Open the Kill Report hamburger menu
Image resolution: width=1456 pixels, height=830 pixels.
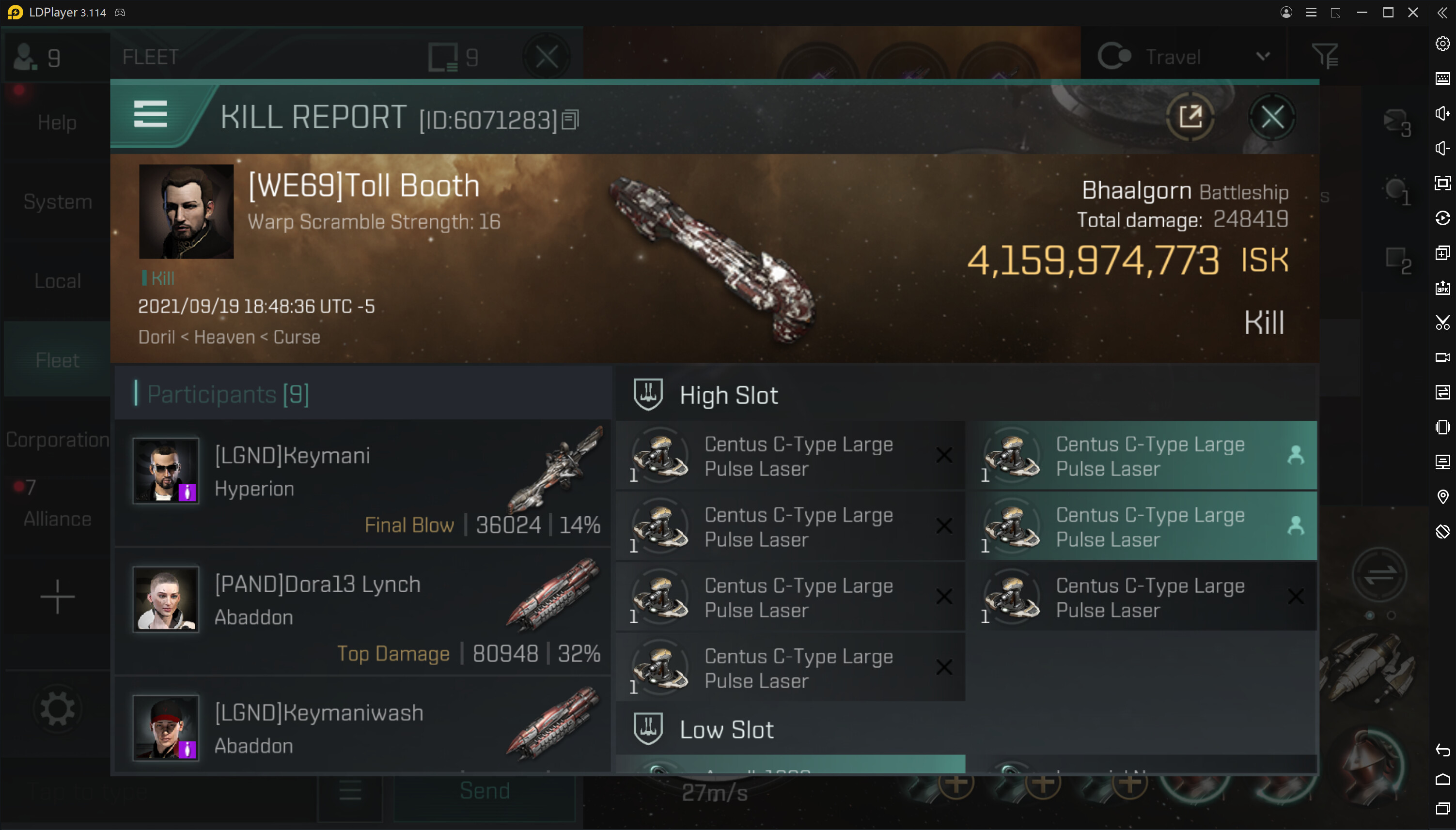click(x=150, y=115)
